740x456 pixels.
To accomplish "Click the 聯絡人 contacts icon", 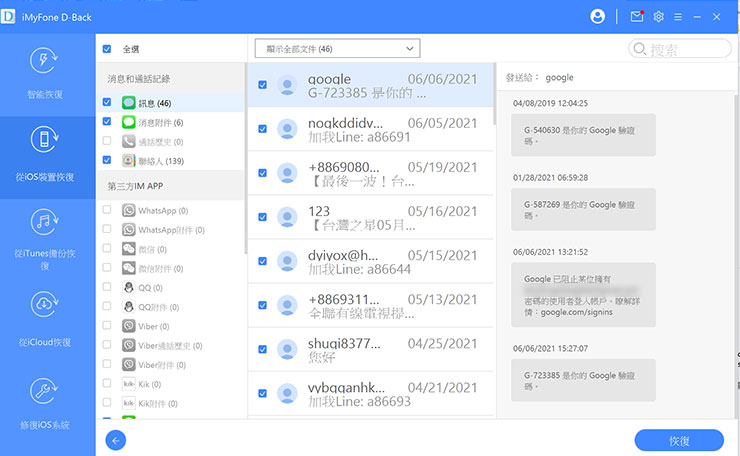I will (128, 160).
